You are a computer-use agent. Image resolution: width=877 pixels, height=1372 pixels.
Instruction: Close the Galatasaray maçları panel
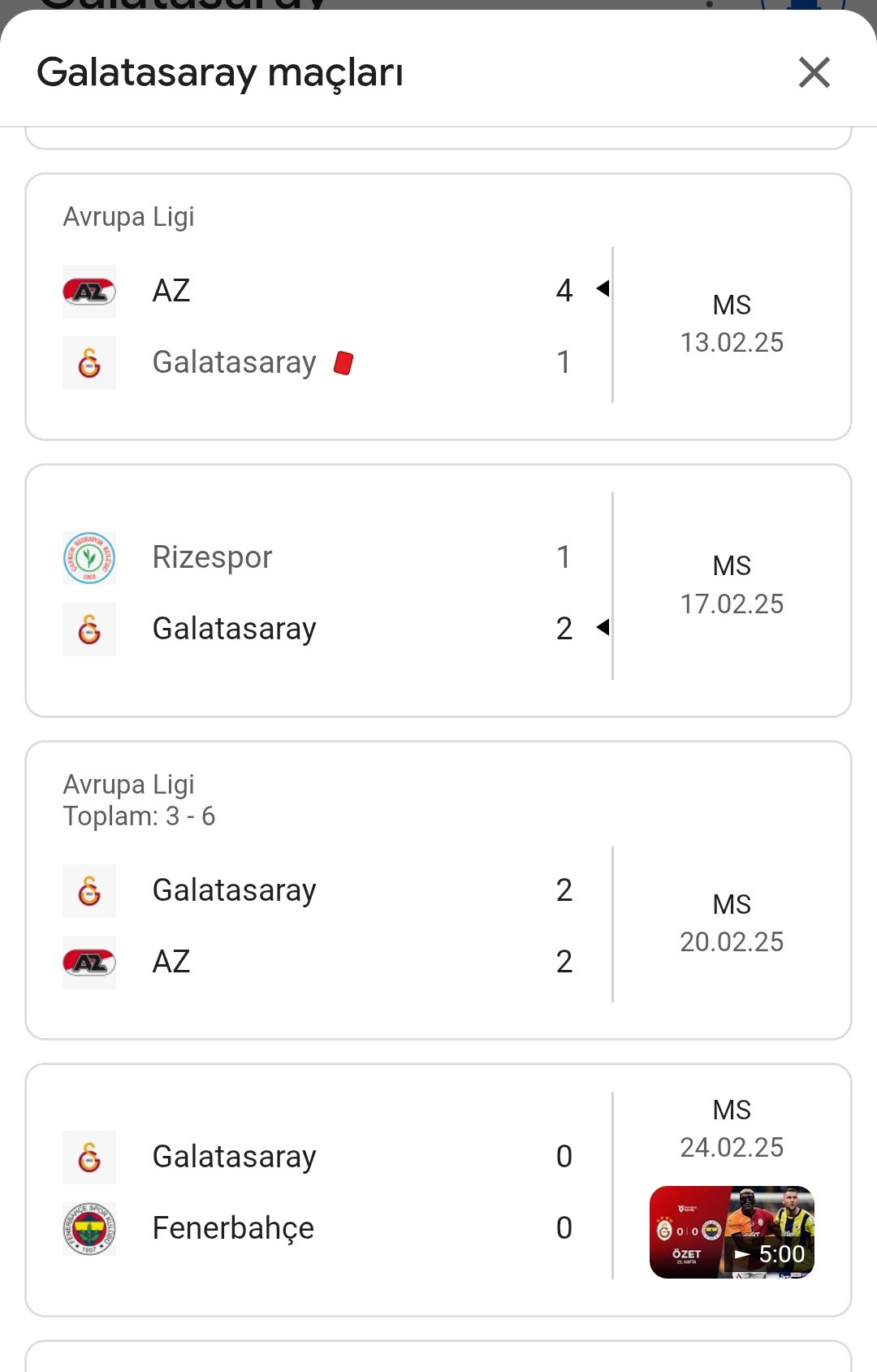(814, 72)
